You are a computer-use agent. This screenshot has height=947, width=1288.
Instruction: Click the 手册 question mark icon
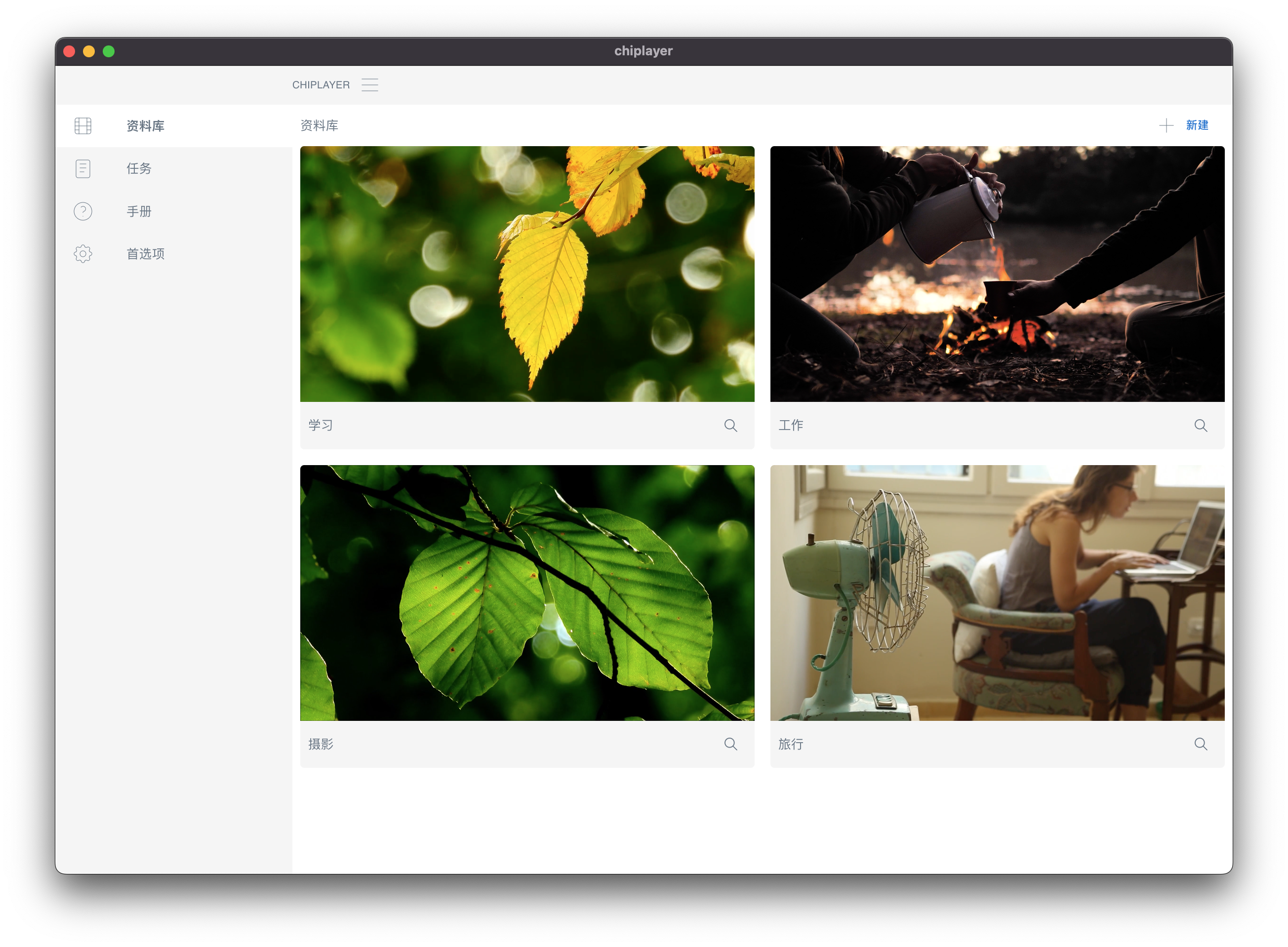tap(83, 211)
